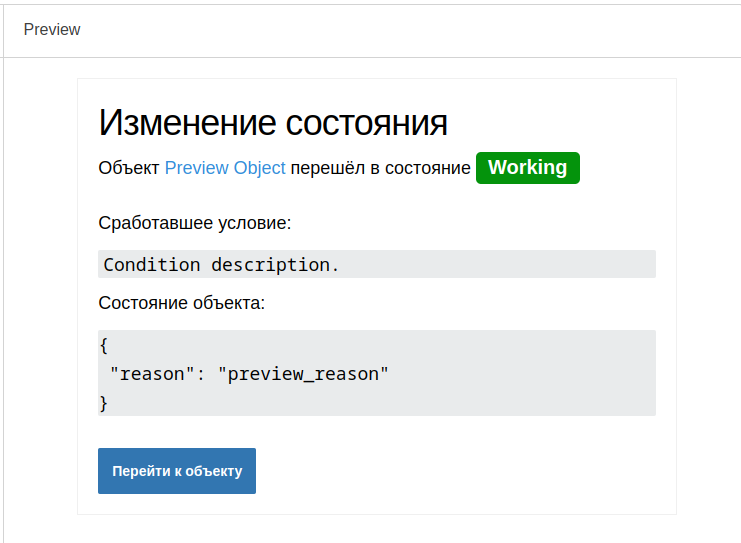
Task: Click the Изменение состояния heading
Action: [273, 123]
